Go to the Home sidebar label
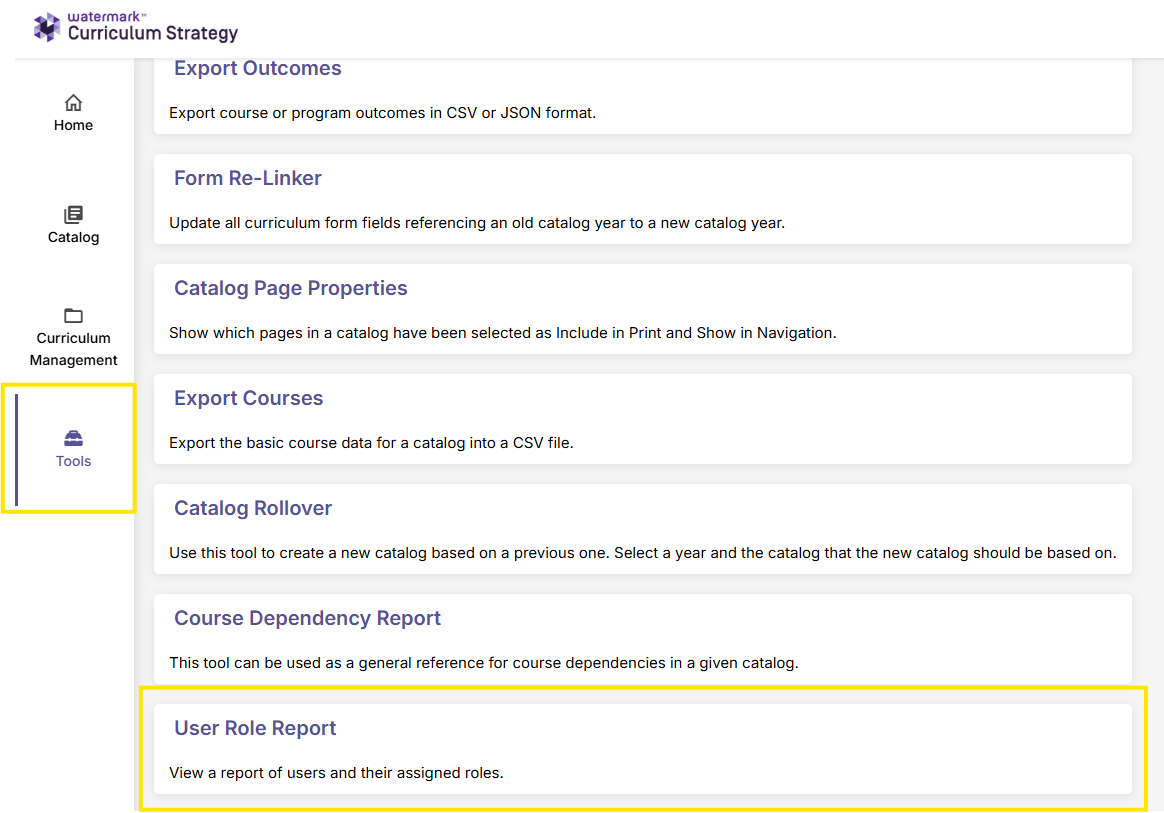 tap(73, 125)
